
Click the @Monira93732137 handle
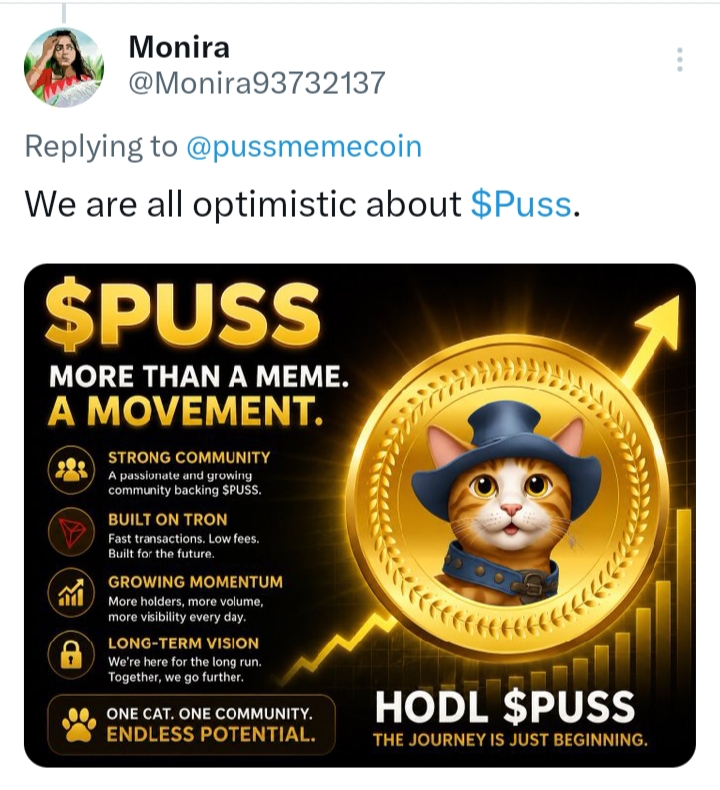click(x=257, y=83)
